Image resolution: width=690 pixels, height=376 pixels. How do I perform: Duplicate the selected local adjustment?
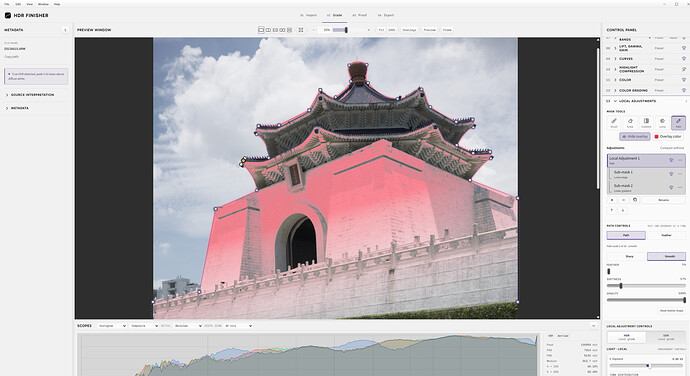pos(635,200)
